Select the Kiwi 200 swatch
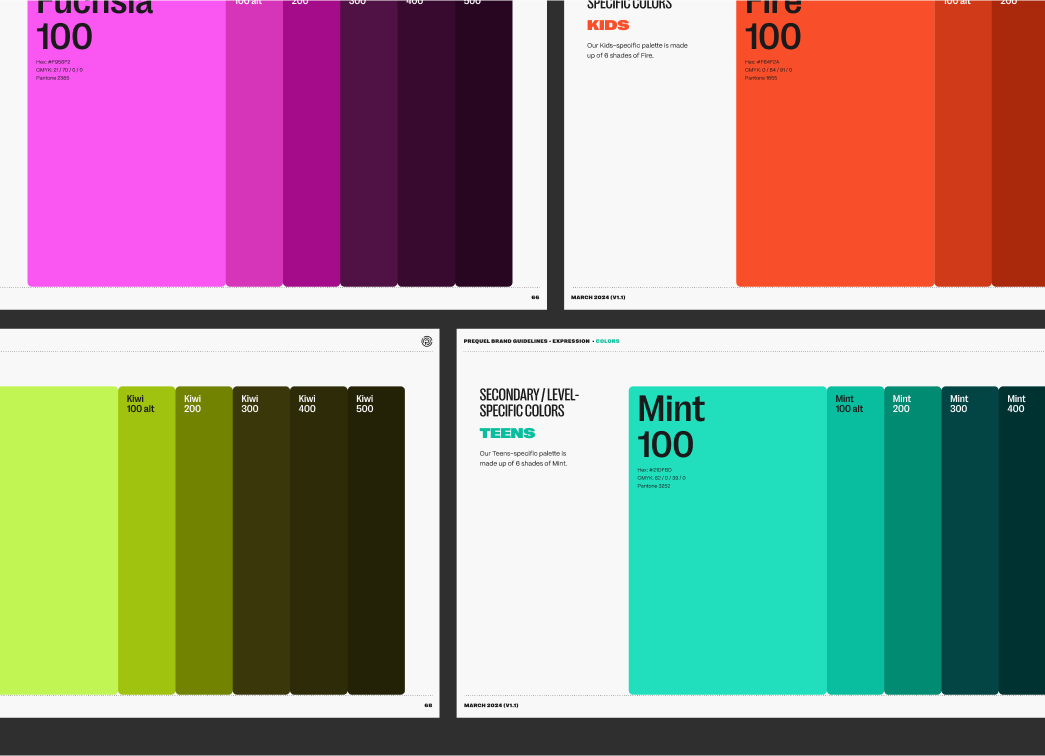 point(204,541)
